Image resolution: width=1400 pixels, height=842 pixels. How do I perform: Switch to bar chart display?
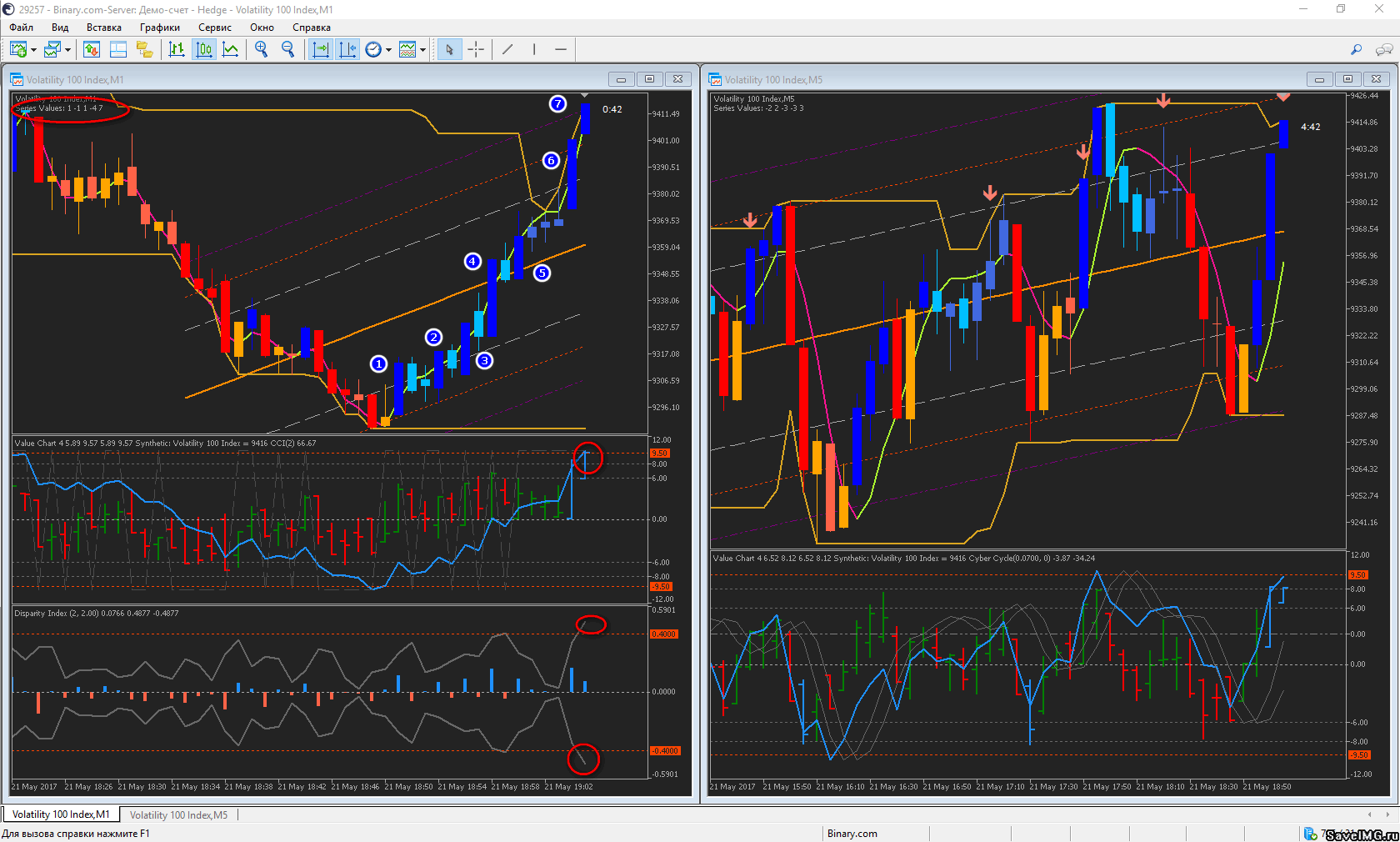point(177,50)
